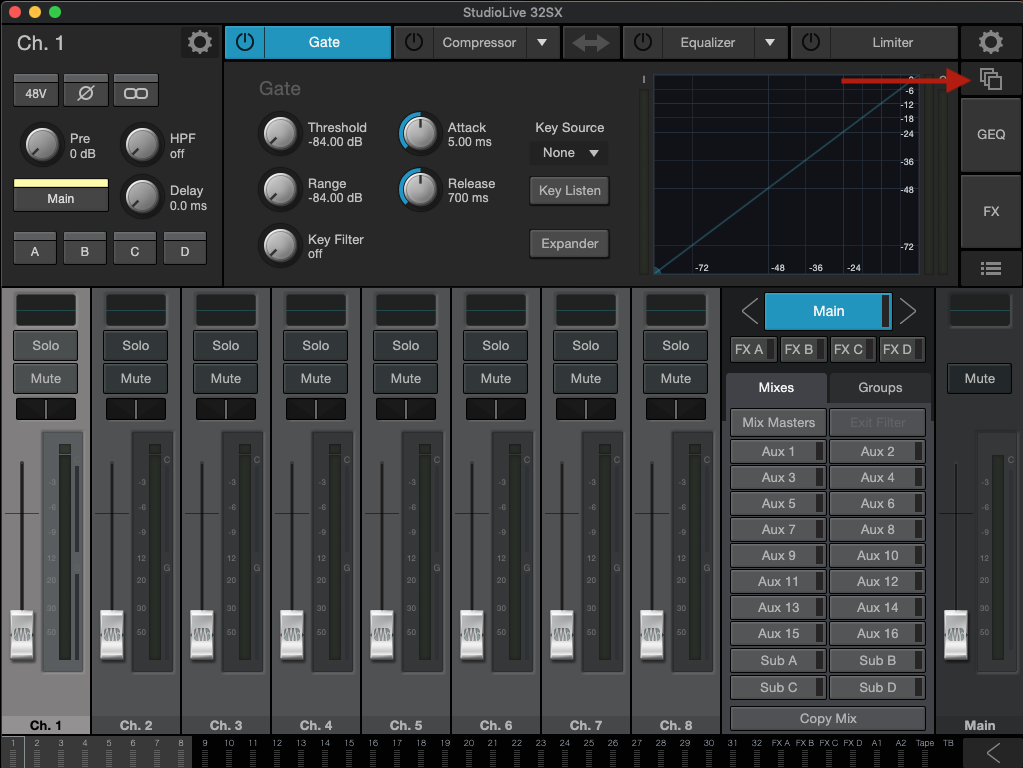Open the Key Source None dropdown
This screenshot has height=768, width=1023.
tap(570, 153)
